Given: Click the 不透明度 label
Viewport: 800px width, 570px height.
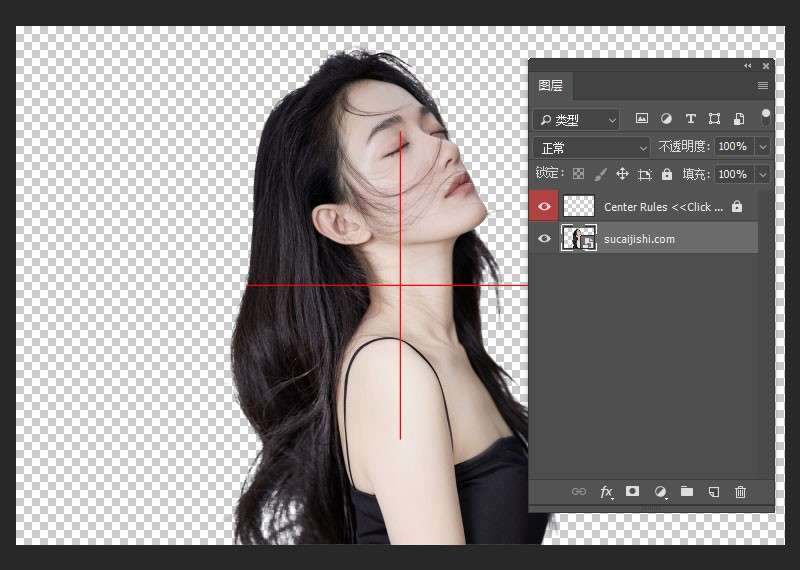Looking at the screenshot, I should coord(684,147).
